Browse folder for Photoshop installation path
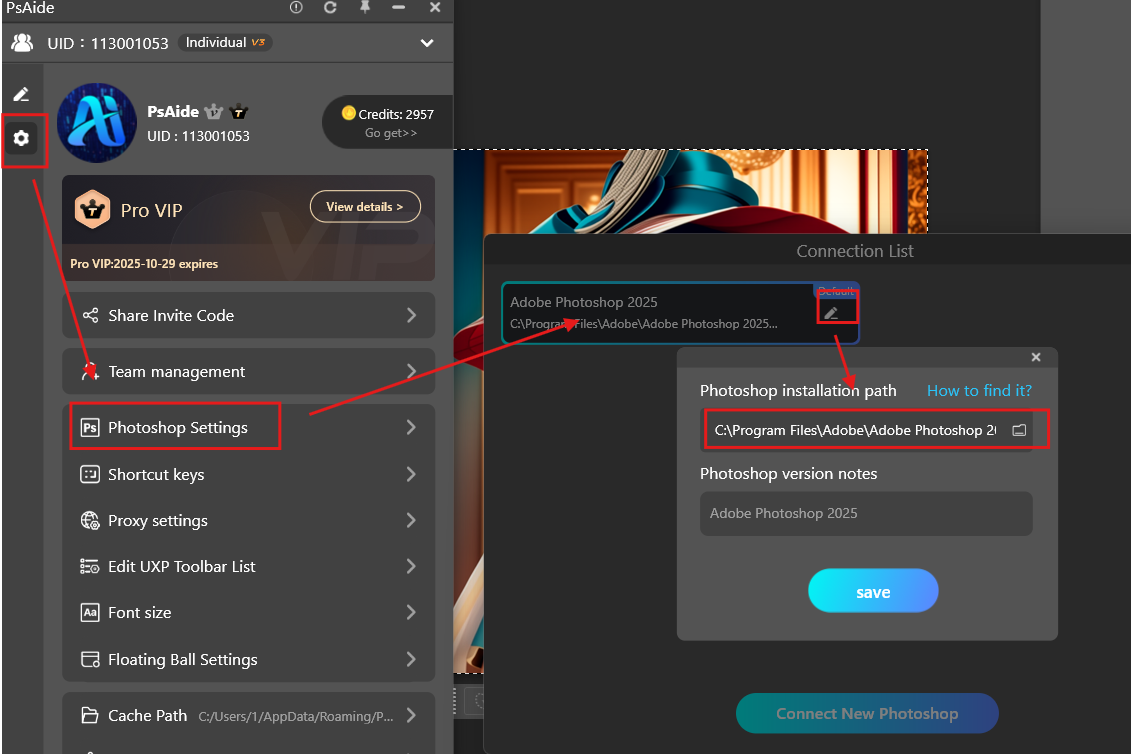This screenshot has height=754, width=1131. (1019, 430)
